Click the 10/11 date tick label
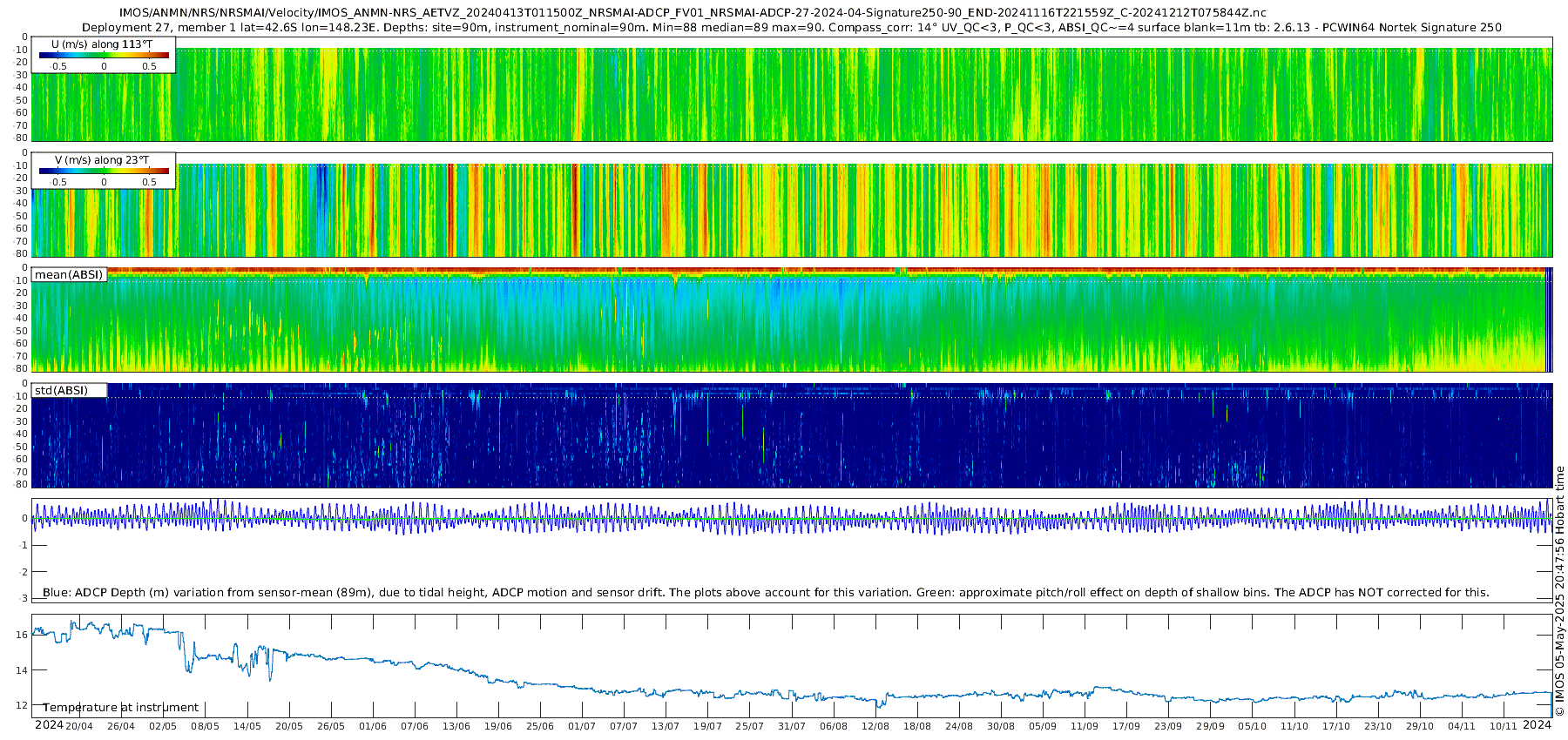The width and height of the screenshot is (1568, 740). [x=1504, y=726]
